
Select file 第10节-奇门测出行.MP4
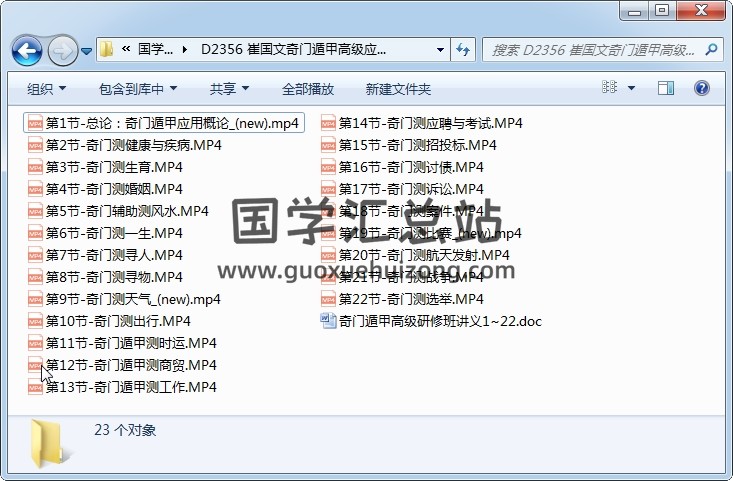118,321
